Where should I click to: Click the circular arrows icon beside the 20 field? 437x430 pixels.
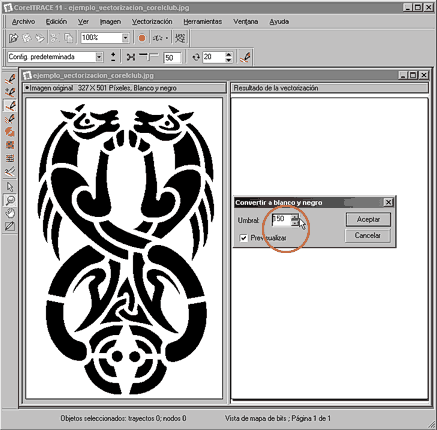tap(196, 57)
